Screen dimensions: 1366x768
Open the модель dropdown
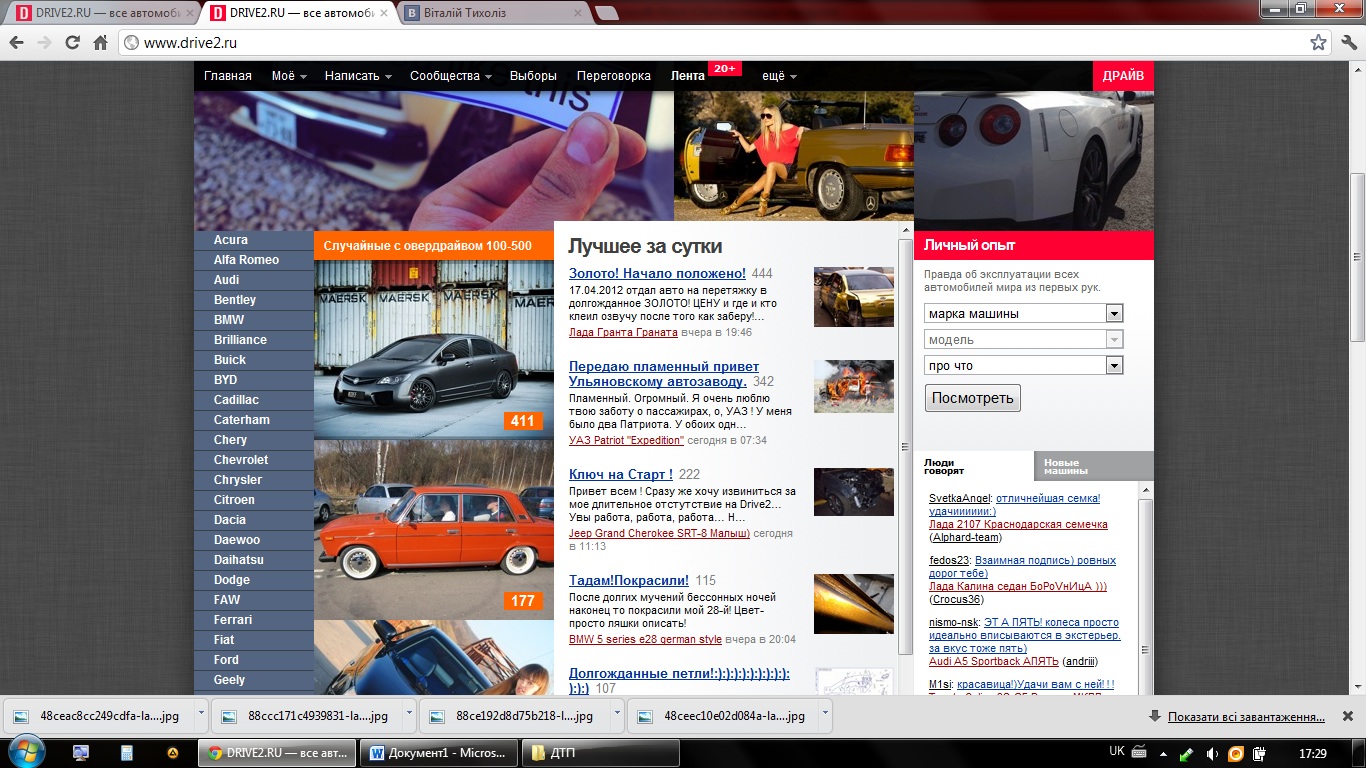(1023, 339)
